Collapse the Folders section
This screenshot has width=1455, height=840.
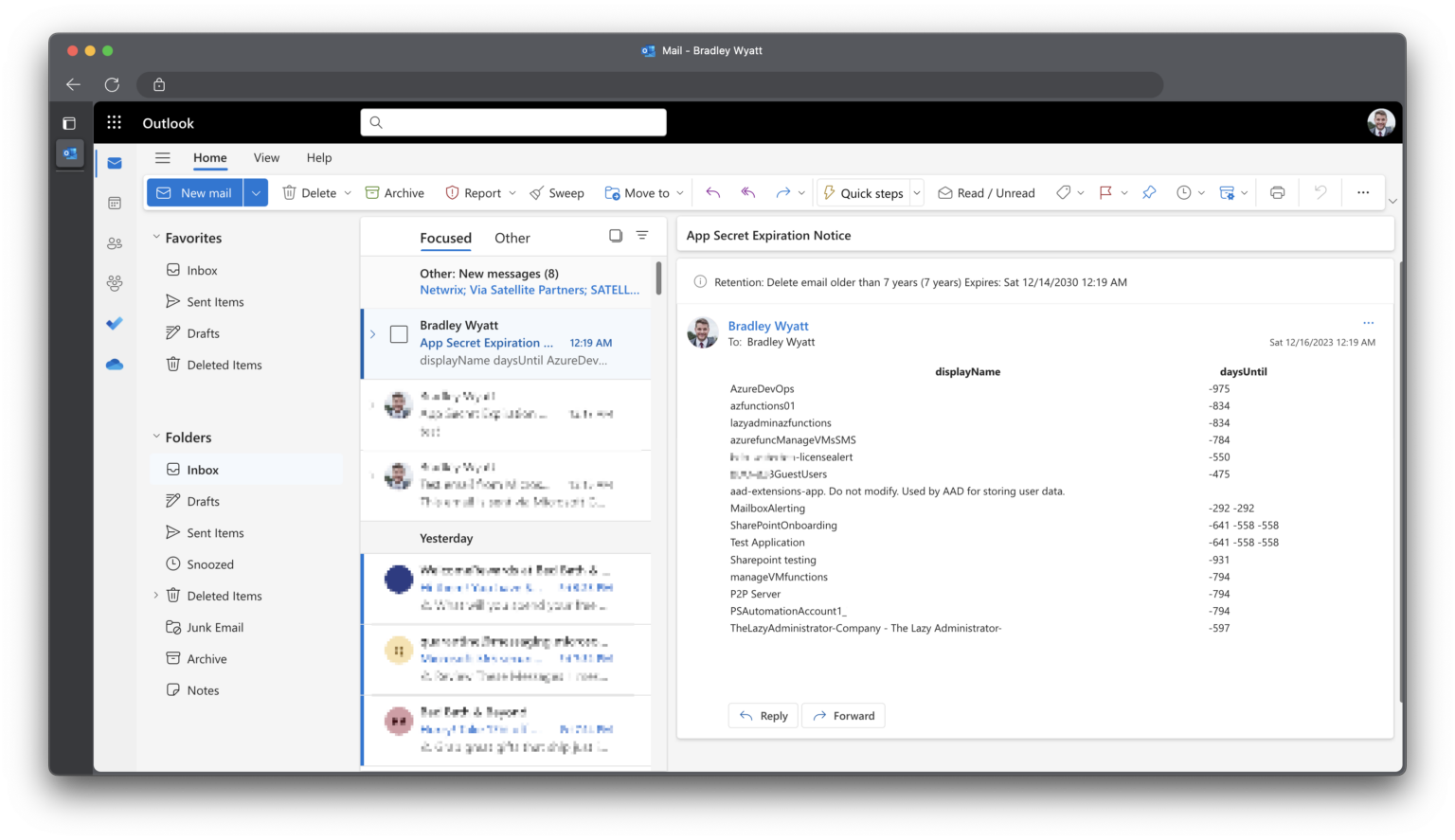point(156,437)
